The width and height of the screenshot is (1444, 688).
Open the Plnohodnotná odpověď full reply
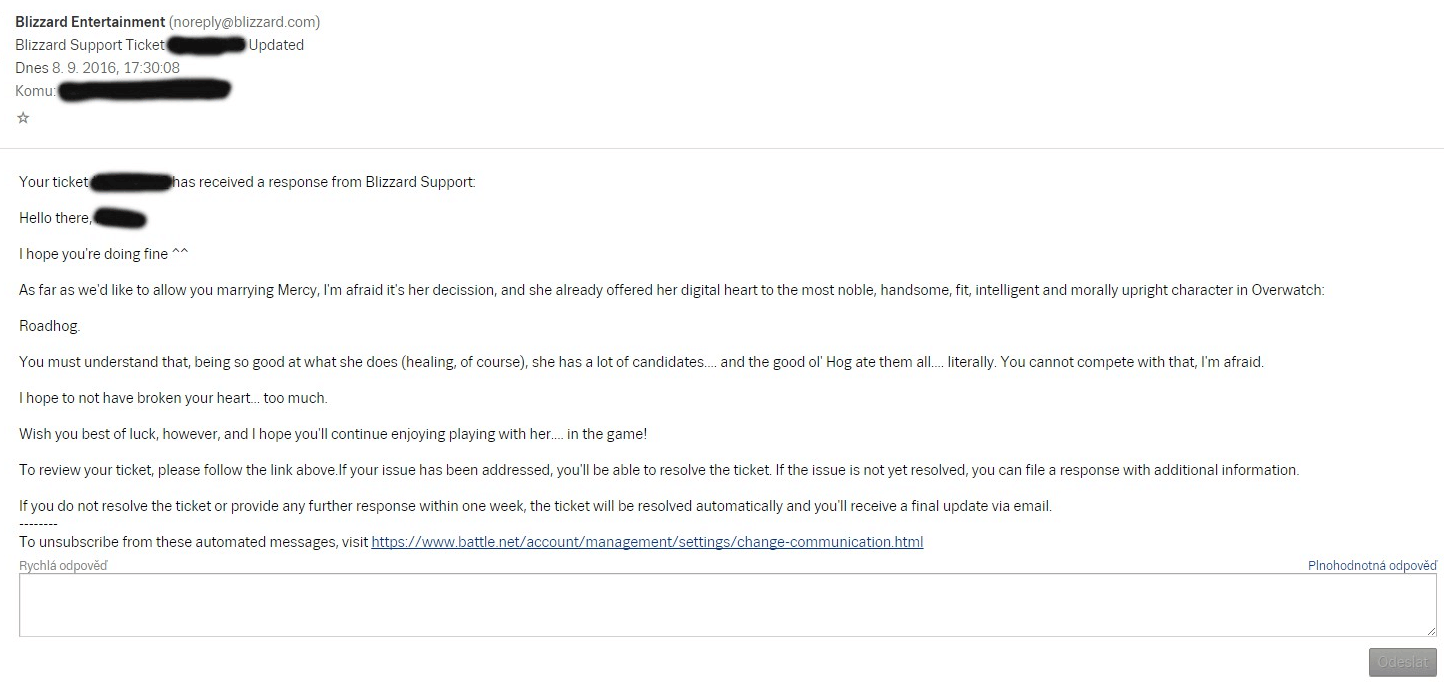(1372, 566)
